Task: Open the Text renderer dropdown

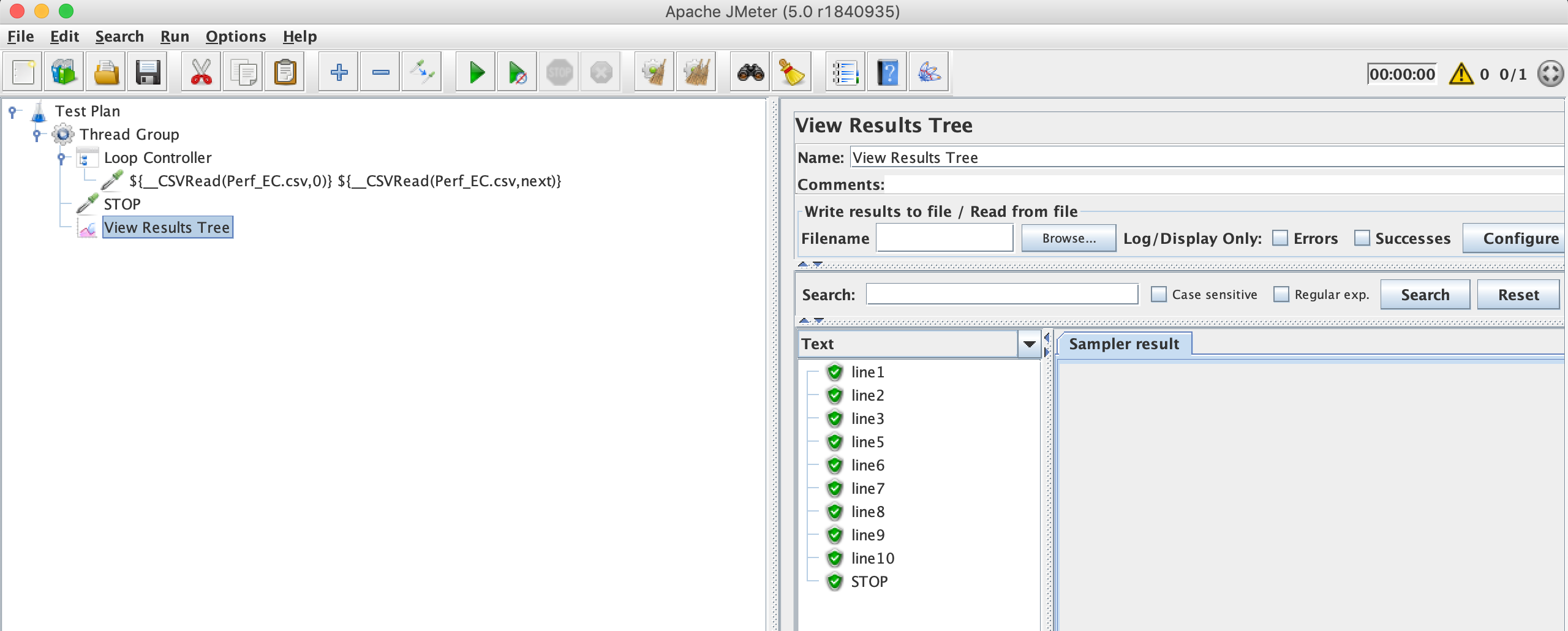Action: [1030, 344]
